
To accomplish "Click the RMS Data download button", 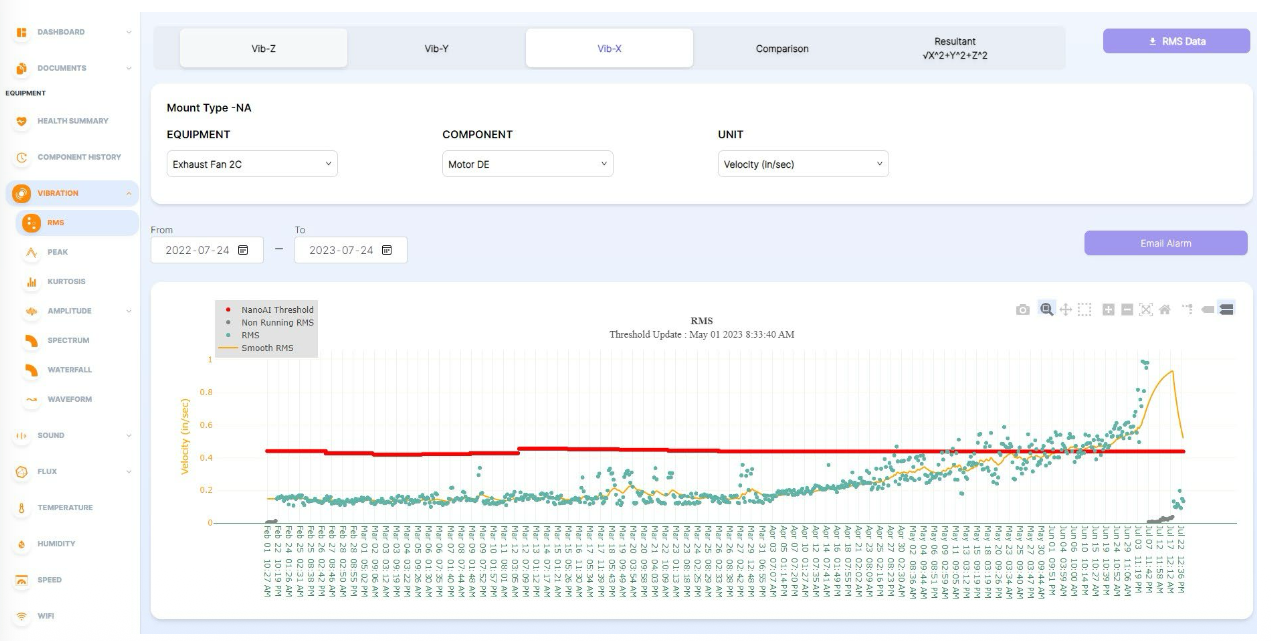I will coord(1176,41).
